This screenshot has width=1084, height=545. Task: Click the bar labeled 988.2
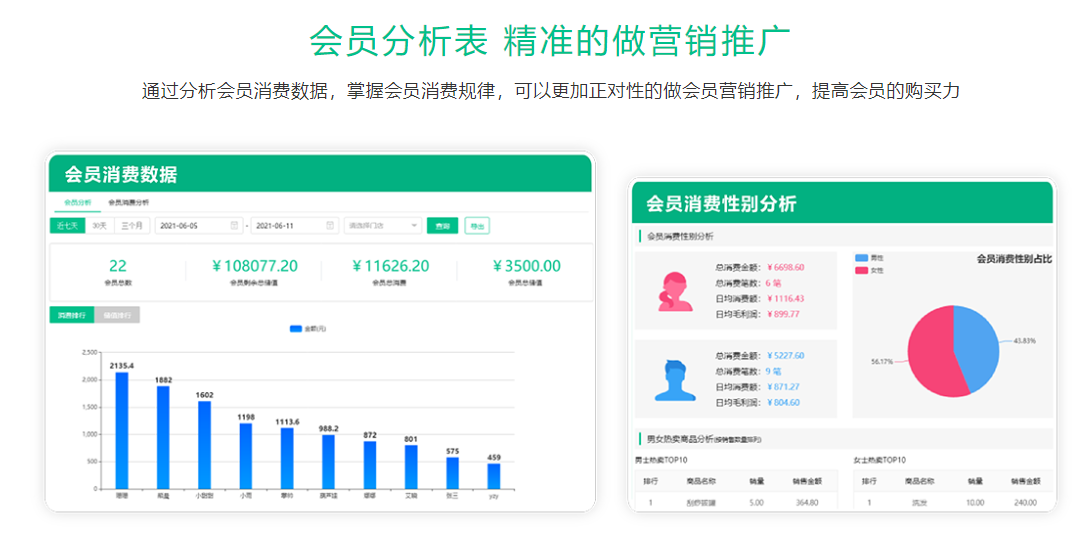click(x=328, y=462)
